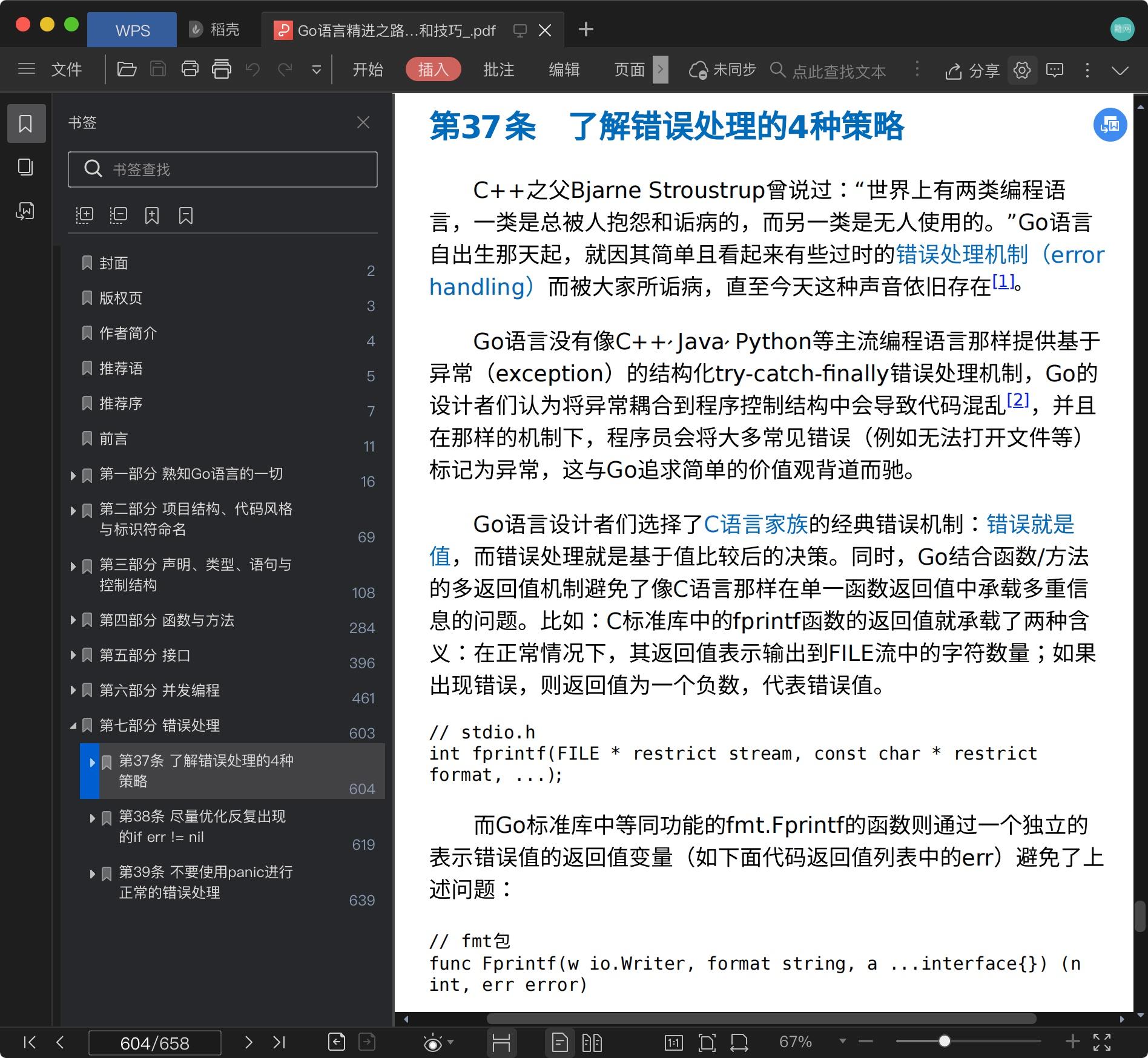Add a new tab with the plus
Screen dimensions: 1148x1058
click(x=586, y=29)
